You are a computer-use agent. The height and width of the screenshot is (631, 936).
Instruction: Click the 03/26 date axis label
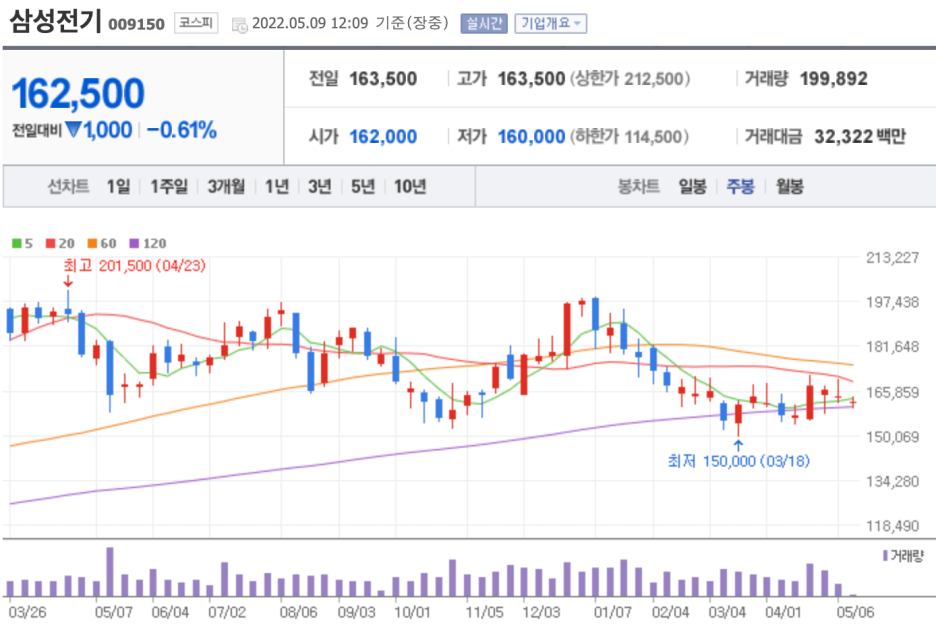[27, 612]
